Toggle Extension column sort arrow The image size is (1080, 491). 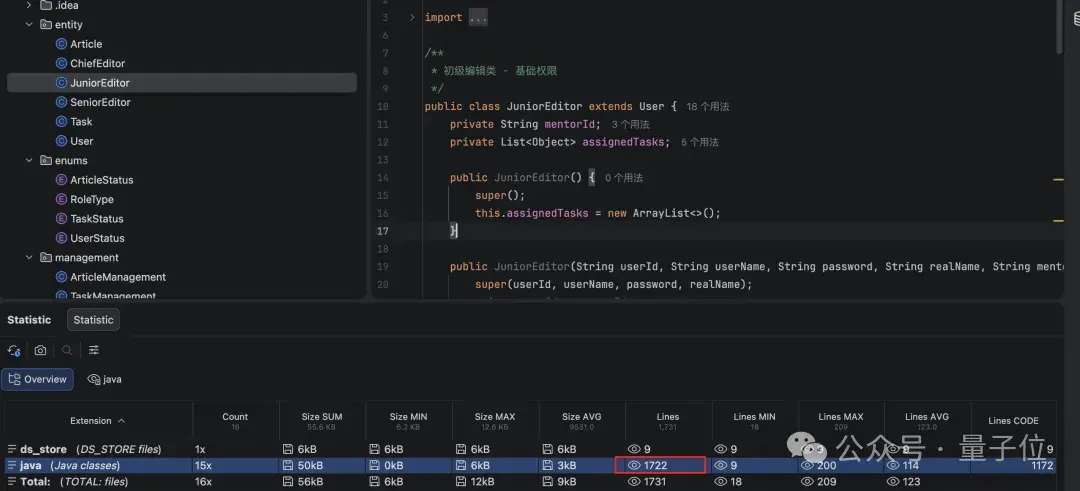click(121, 421)
